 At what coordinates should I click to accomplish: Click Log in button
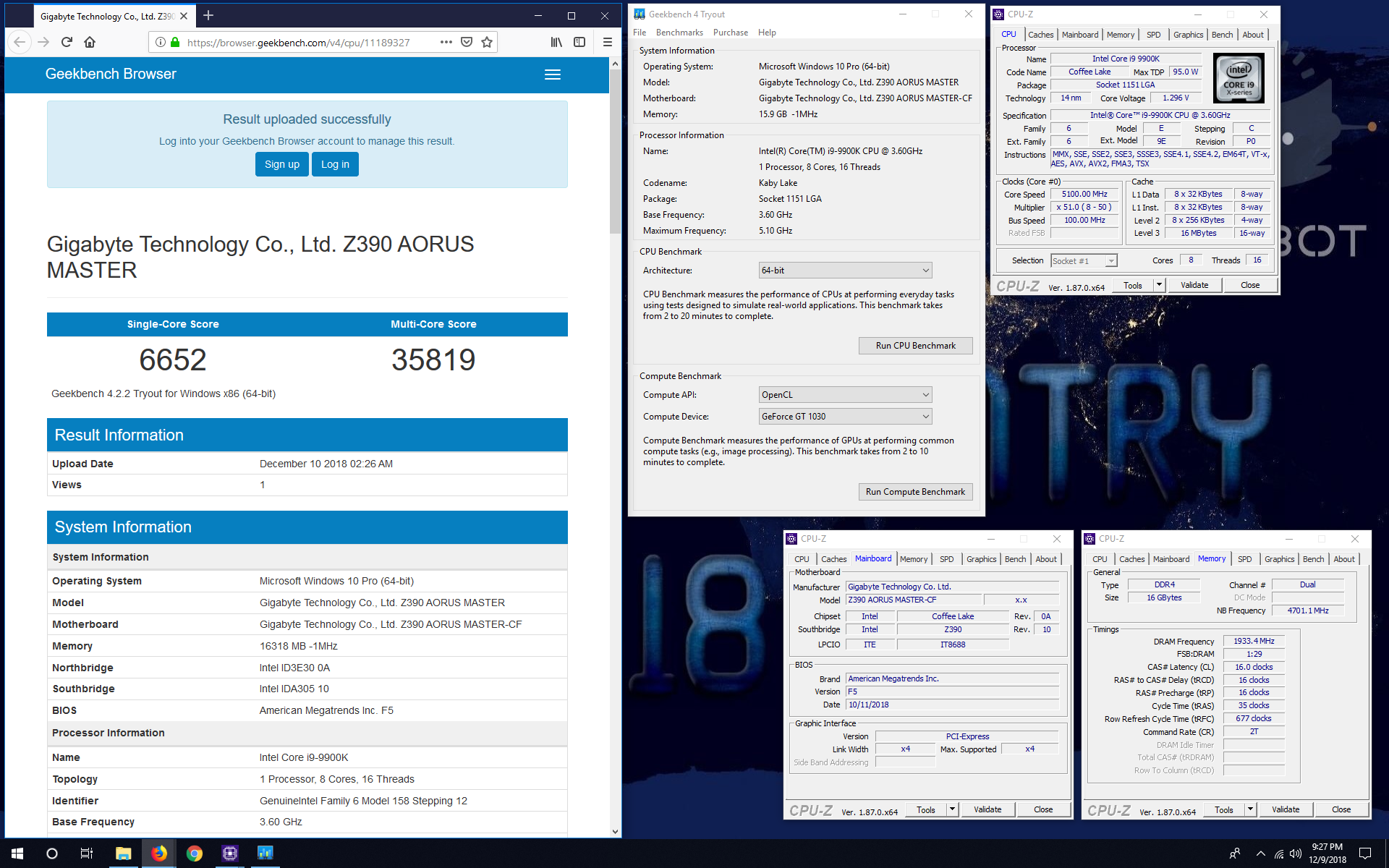pos(335,164)
